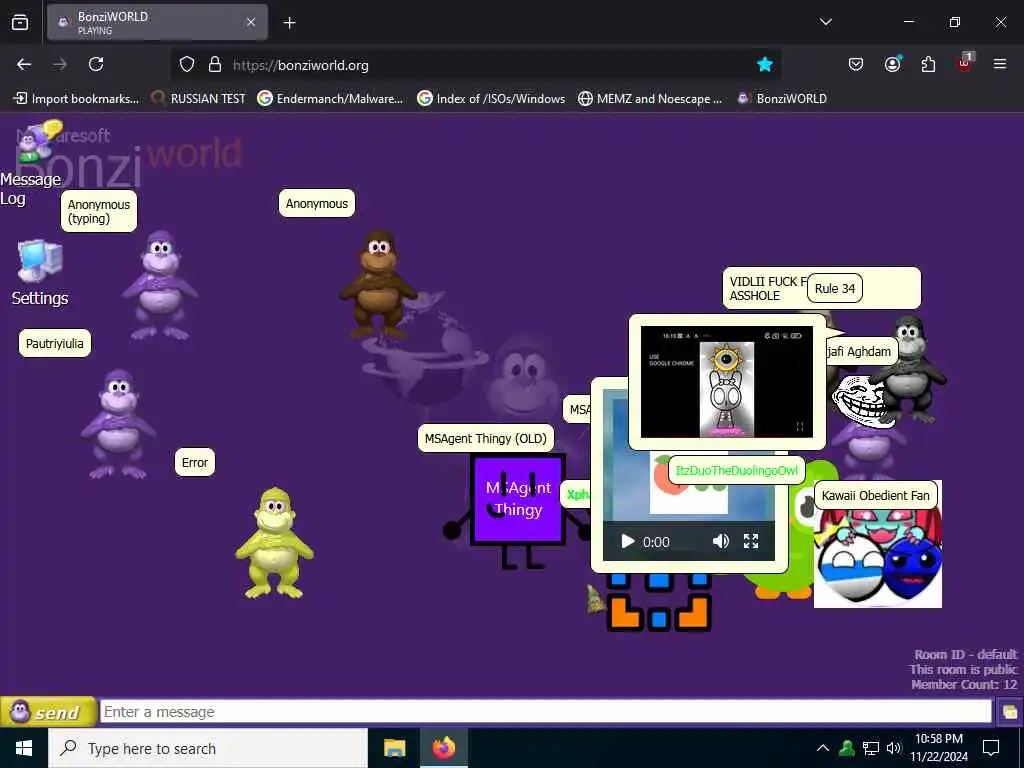Open Endermanch/Malware bookmark
The image size is (1024, 768).
coord(330,99)
